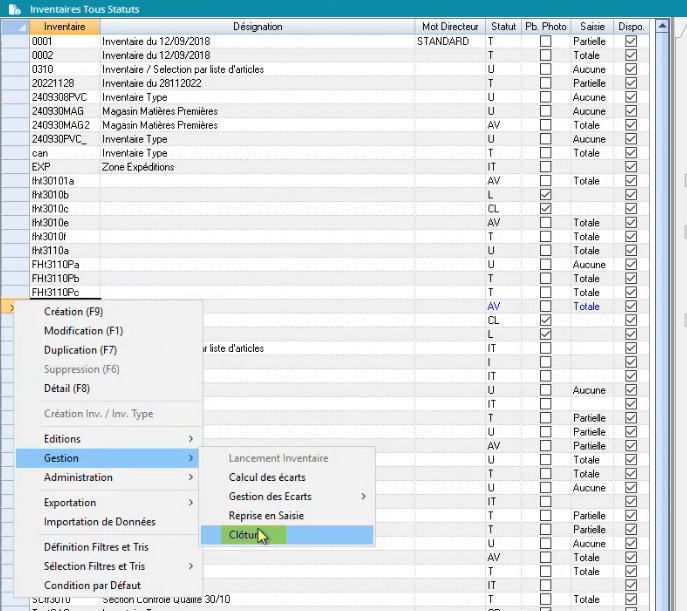Image resolution: width=687 pixels, height=611 pixels.
Task: Choose Clôture from the Gestion submenu
Action: 244,535
